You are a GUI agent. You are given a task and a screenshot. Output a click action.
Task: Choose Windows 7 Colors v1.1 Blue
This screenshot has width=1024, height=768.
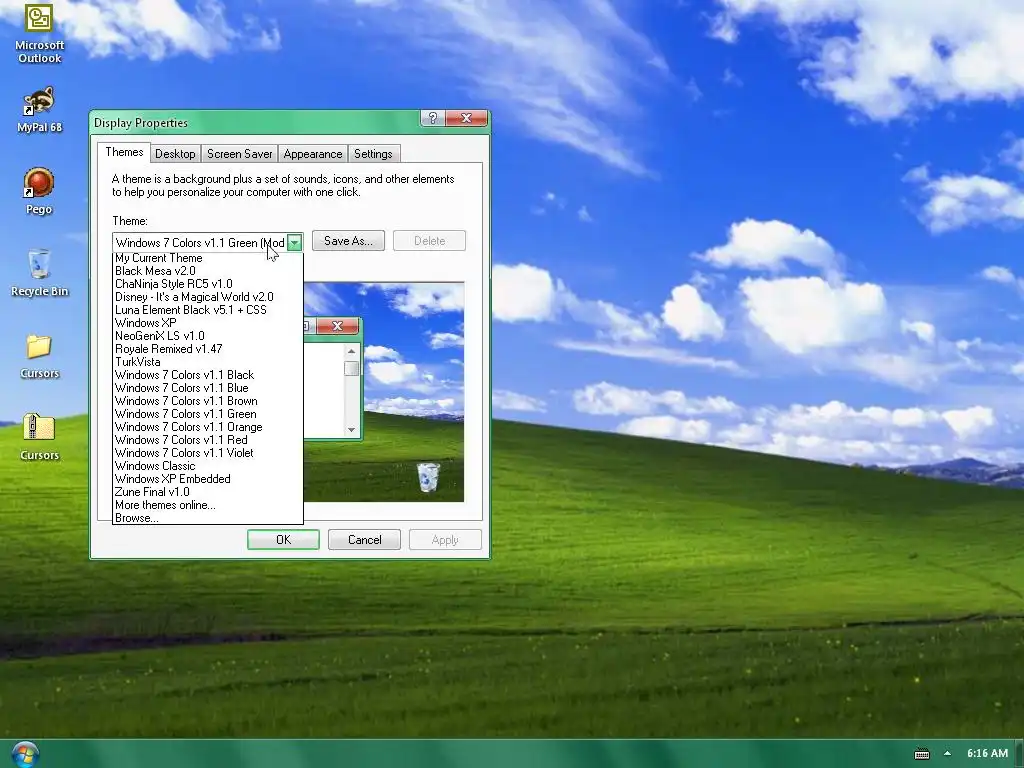[x=208, y=388]
